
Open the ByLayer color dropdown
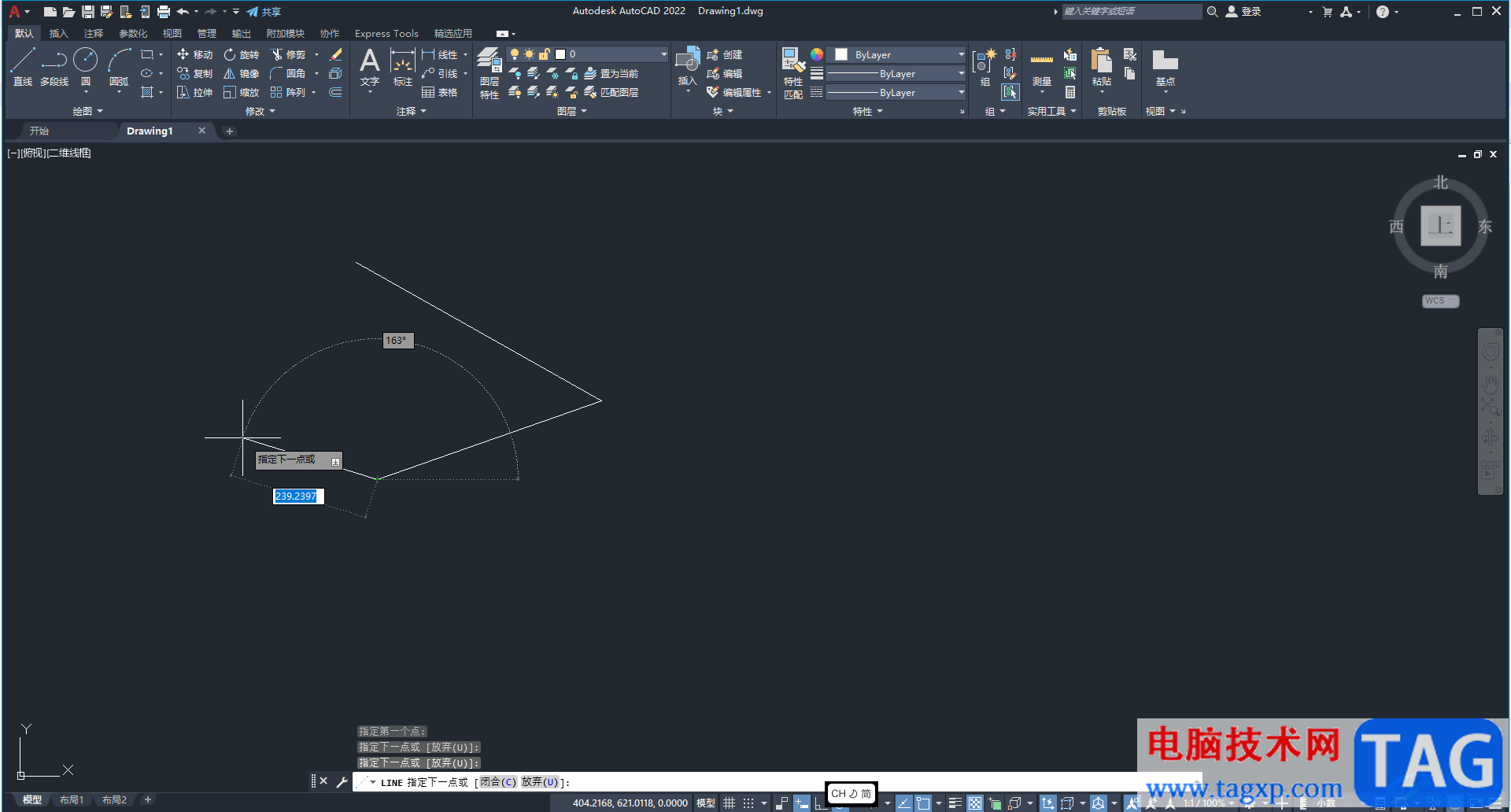pyautogui.click(x=961, y=54)
